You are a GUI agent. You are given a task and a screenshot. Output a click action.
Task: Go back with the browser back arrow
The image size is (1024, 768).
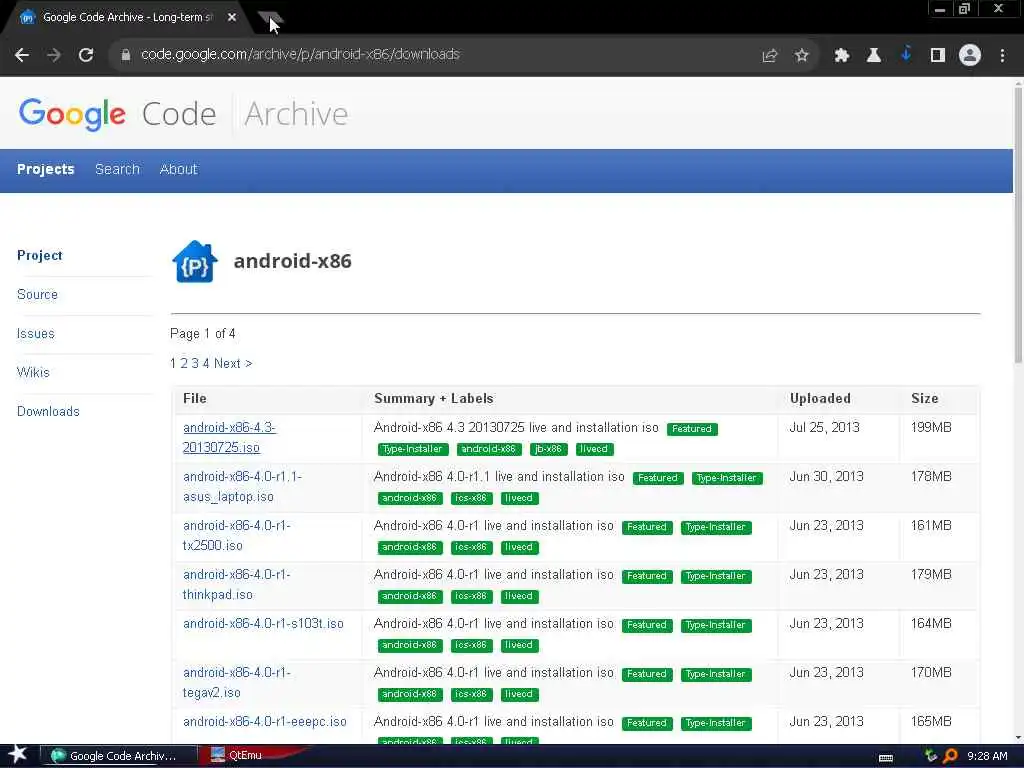click(x=22, y=55)
